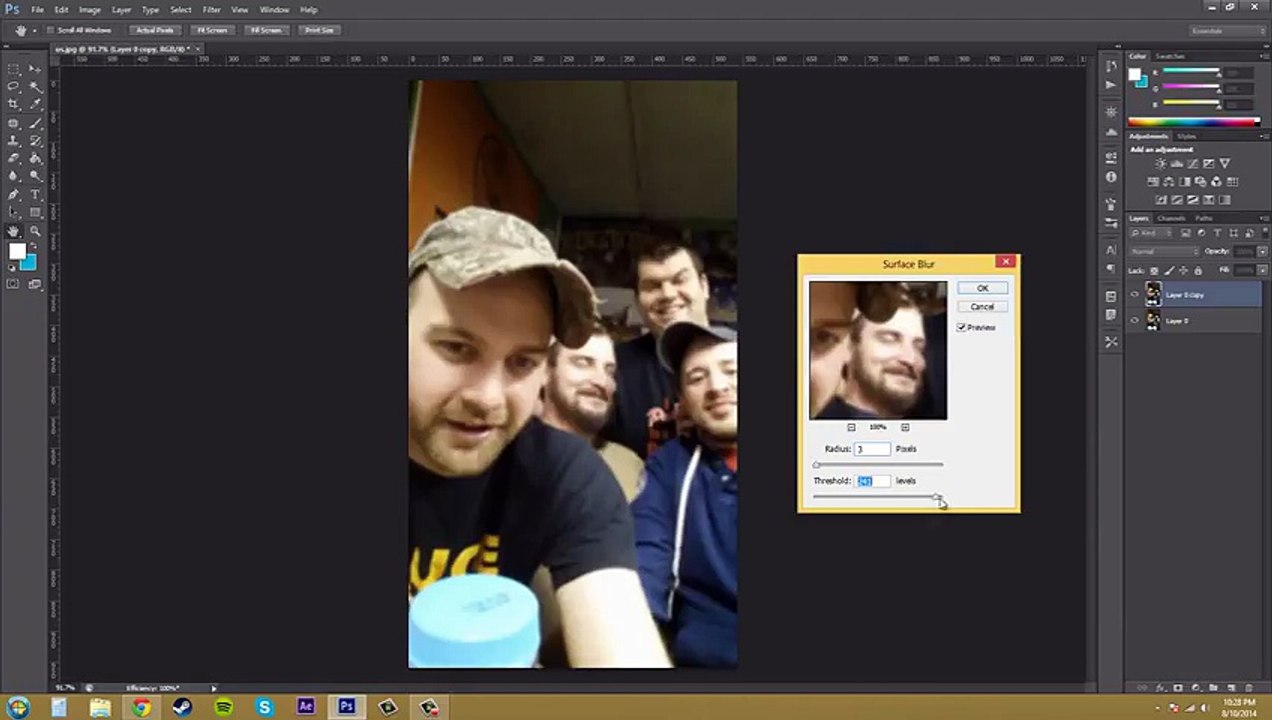The width and height of the screenshot is (1272, 720).
Task: Hide the Layer 0 copy layer
Action: click(x=1134, y=295)
